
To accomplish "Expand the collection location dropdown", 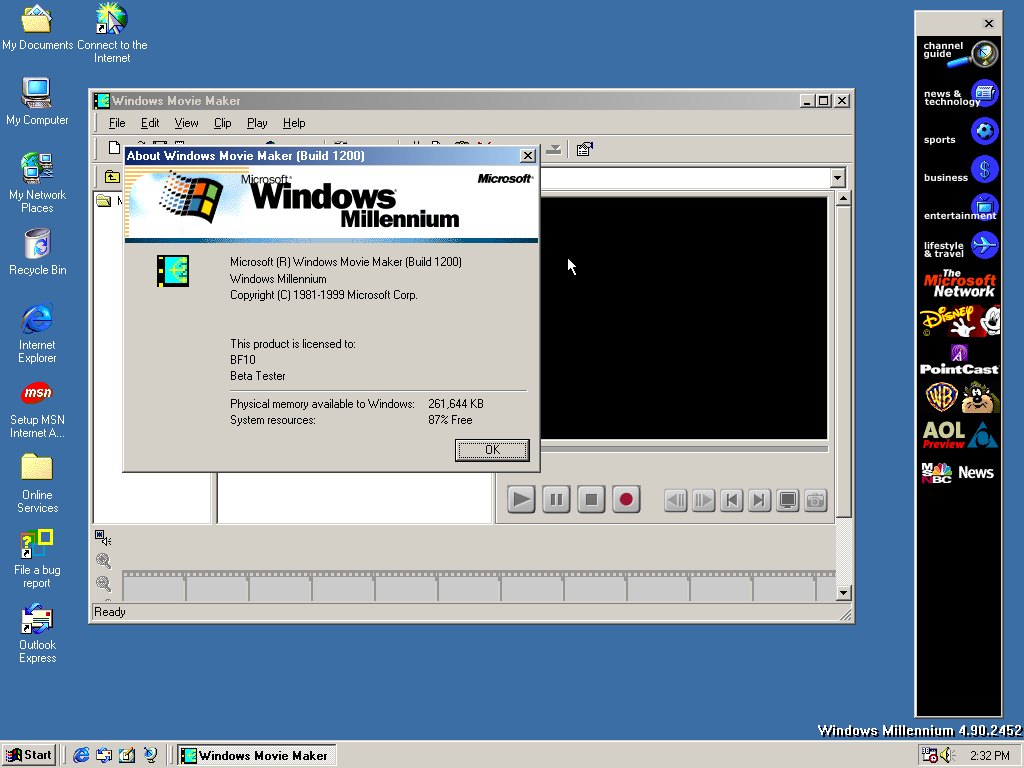I will (x=837, y=177).
